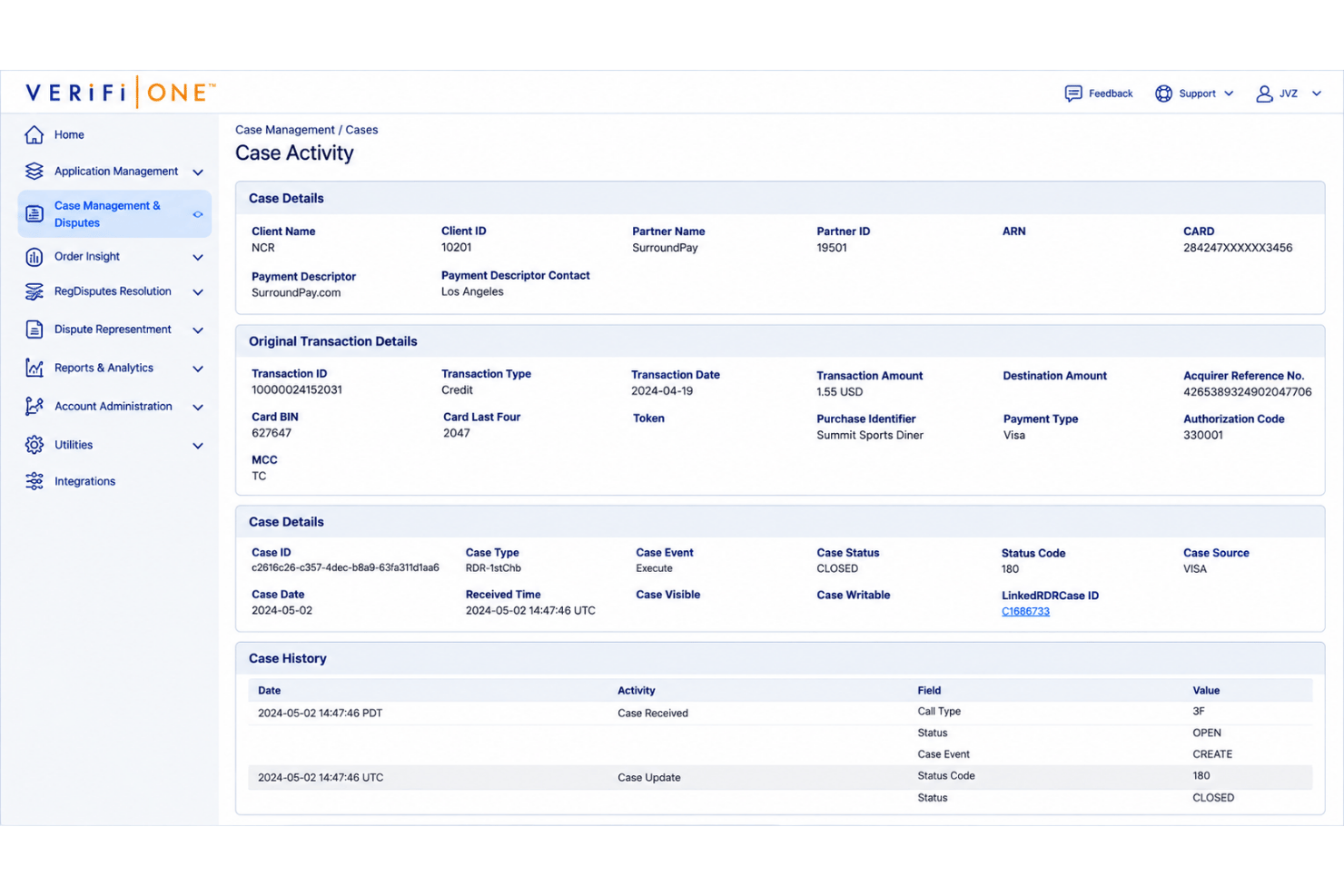This screenshot has height=896, width=1344.
Task: Click the Dispute Representment document icon
Action: click(35, 330)
